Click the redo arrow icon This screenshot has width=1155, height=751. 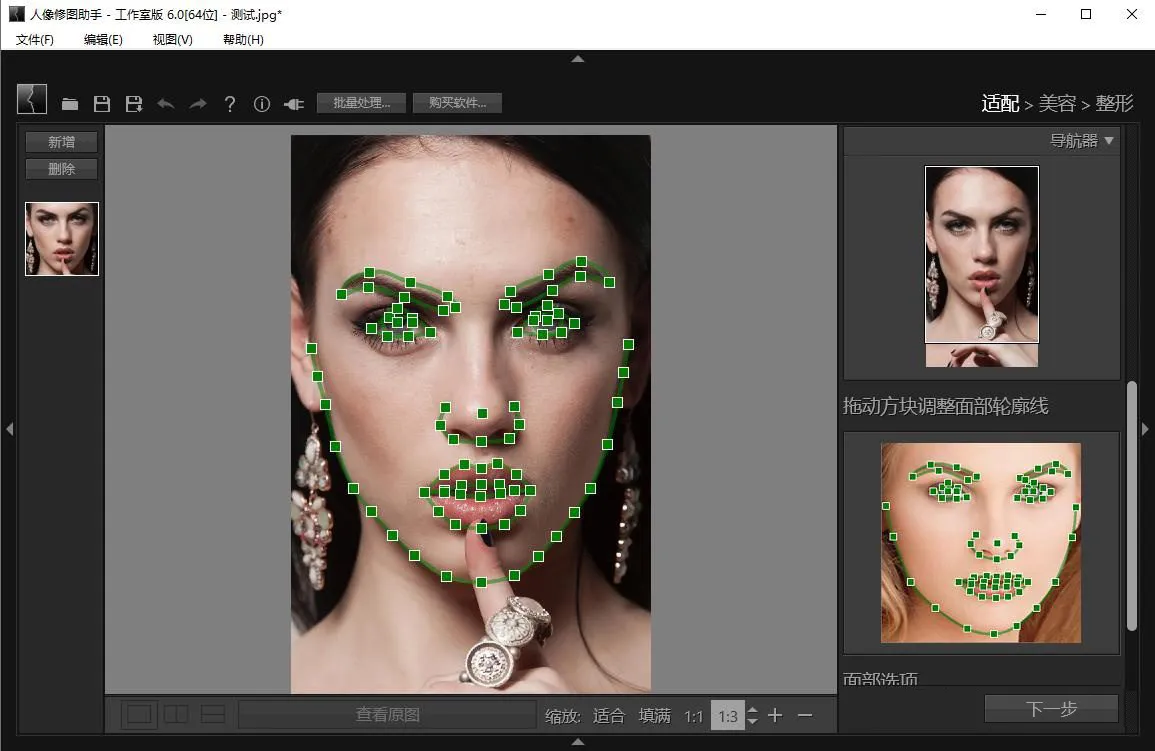tap(198, 104)
